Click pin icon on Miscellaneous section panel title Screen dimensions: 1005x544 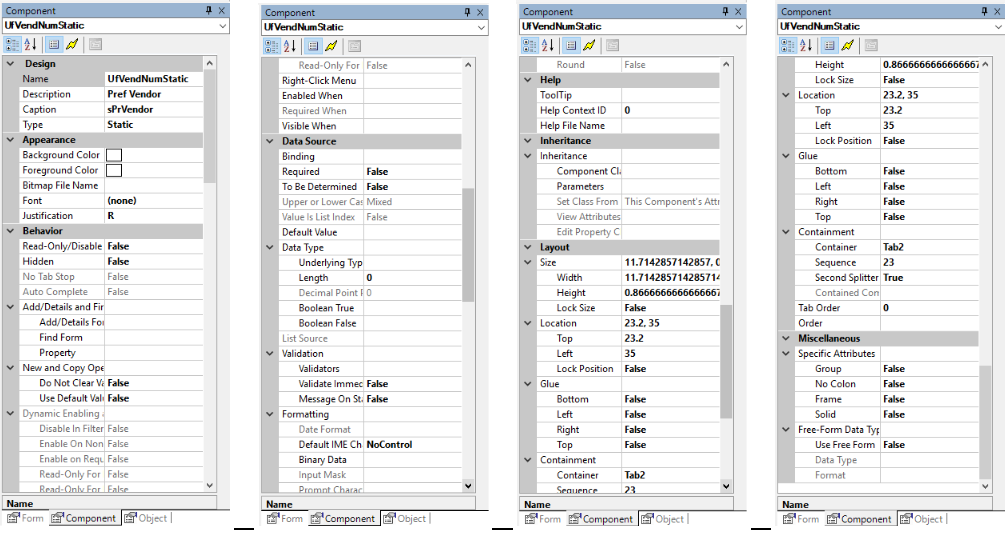click(x=984, y=12)
